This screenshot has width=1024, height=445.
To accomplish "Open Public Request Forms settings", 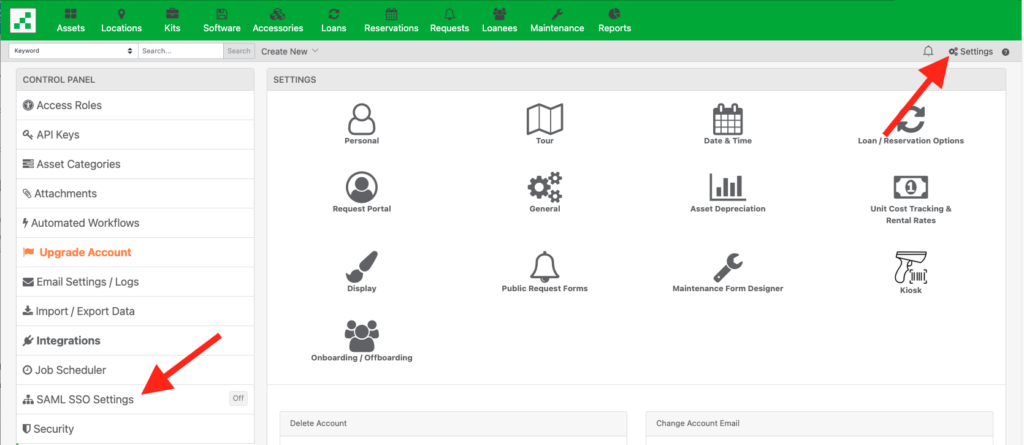I will coord(545,271).
